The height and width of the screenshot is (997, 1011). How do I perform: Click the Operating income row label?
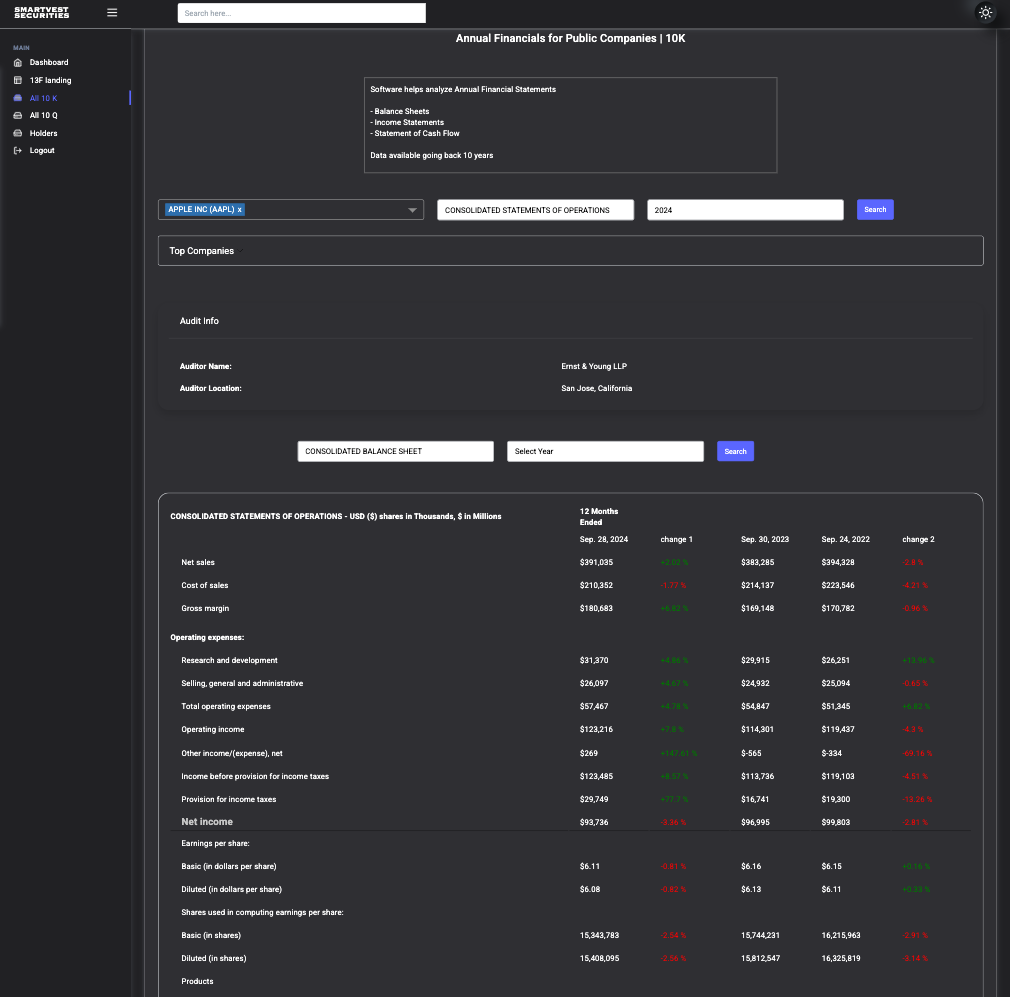(x=213, y=730)
